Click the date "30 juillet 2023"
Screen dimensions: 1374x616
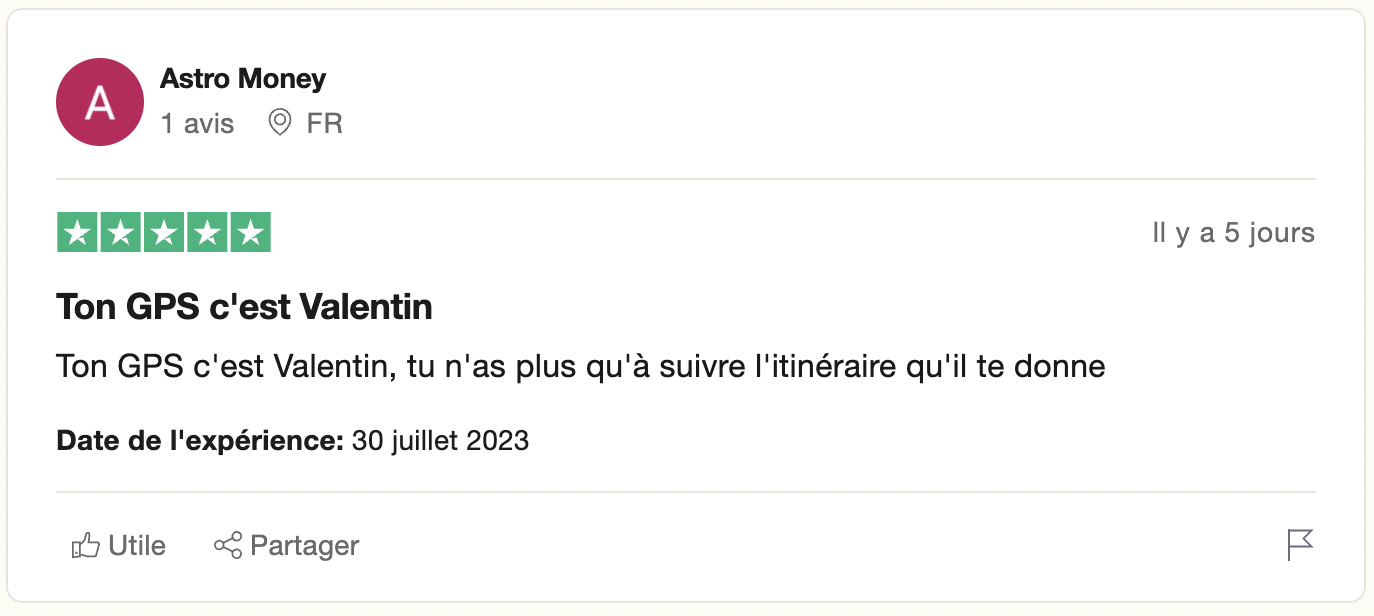tap(440, 440)
